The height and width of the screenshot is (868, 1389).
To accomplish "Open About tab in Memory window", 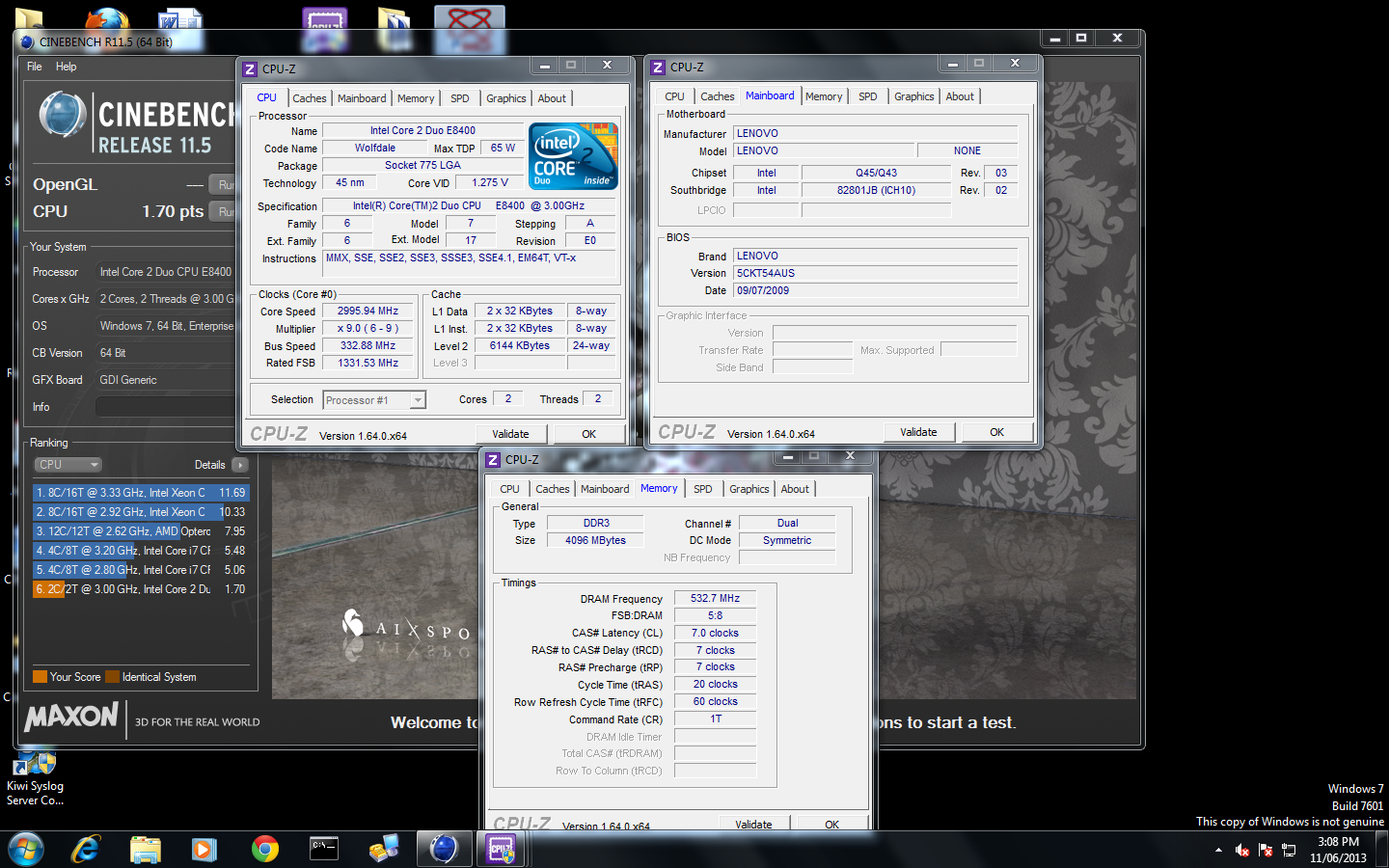I will 795,489.
